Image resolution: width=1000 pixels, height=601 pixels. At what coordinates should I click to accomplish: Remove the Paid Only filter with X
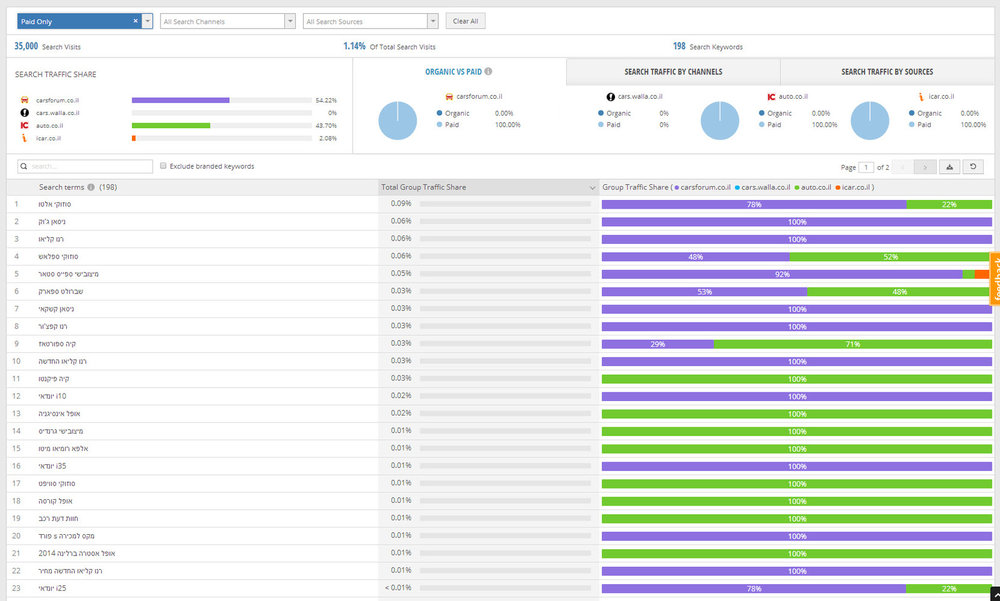pos(135,21)
